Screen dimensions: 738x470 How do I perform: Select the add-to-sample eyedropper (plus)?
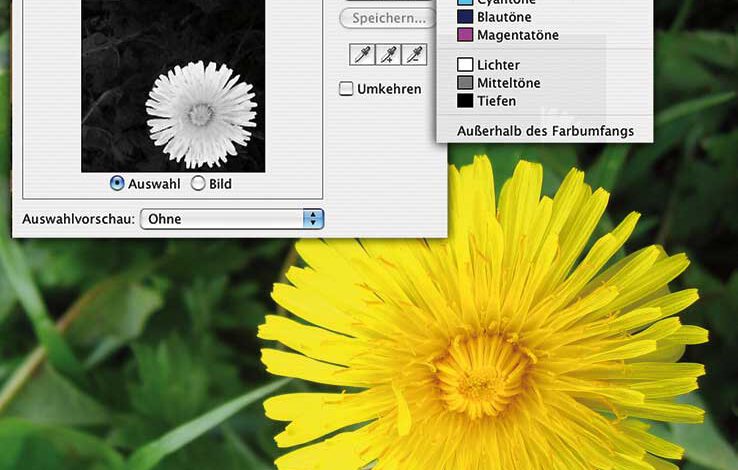(388, 55)
